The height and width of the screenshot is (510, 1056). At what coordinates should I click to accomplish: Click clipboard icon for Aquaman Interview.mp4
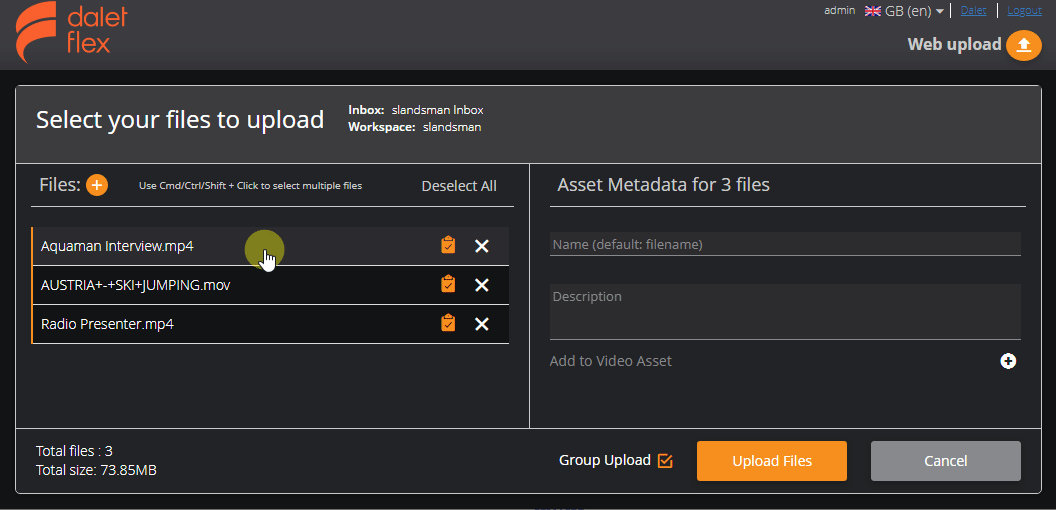[448, 245]
